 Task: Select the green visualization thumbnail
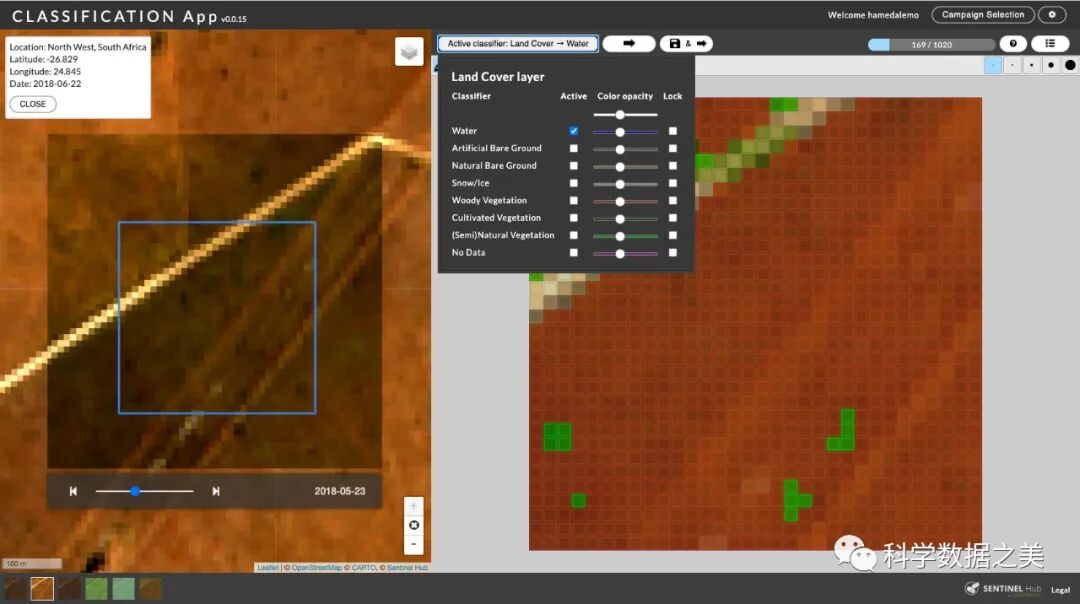click(x=96, y=588)
